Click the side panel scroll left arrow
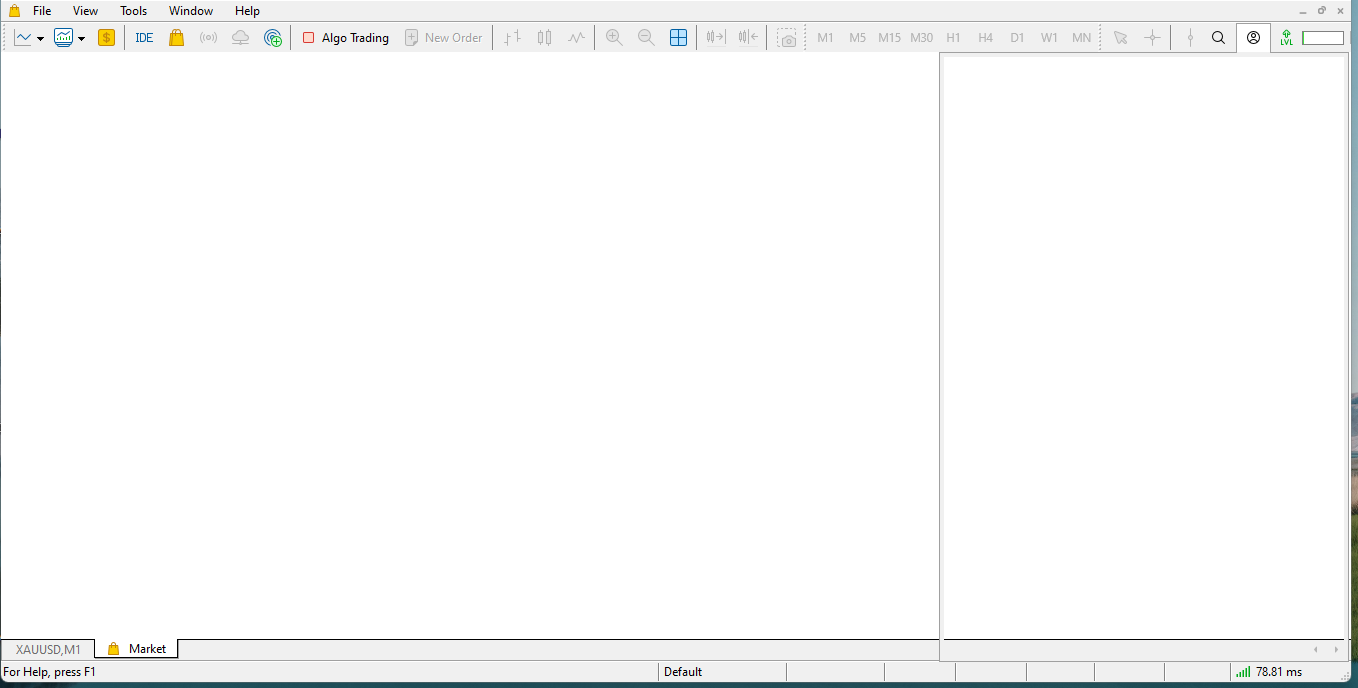The width and height of the screenshot is (1358, 688). 1316,650
